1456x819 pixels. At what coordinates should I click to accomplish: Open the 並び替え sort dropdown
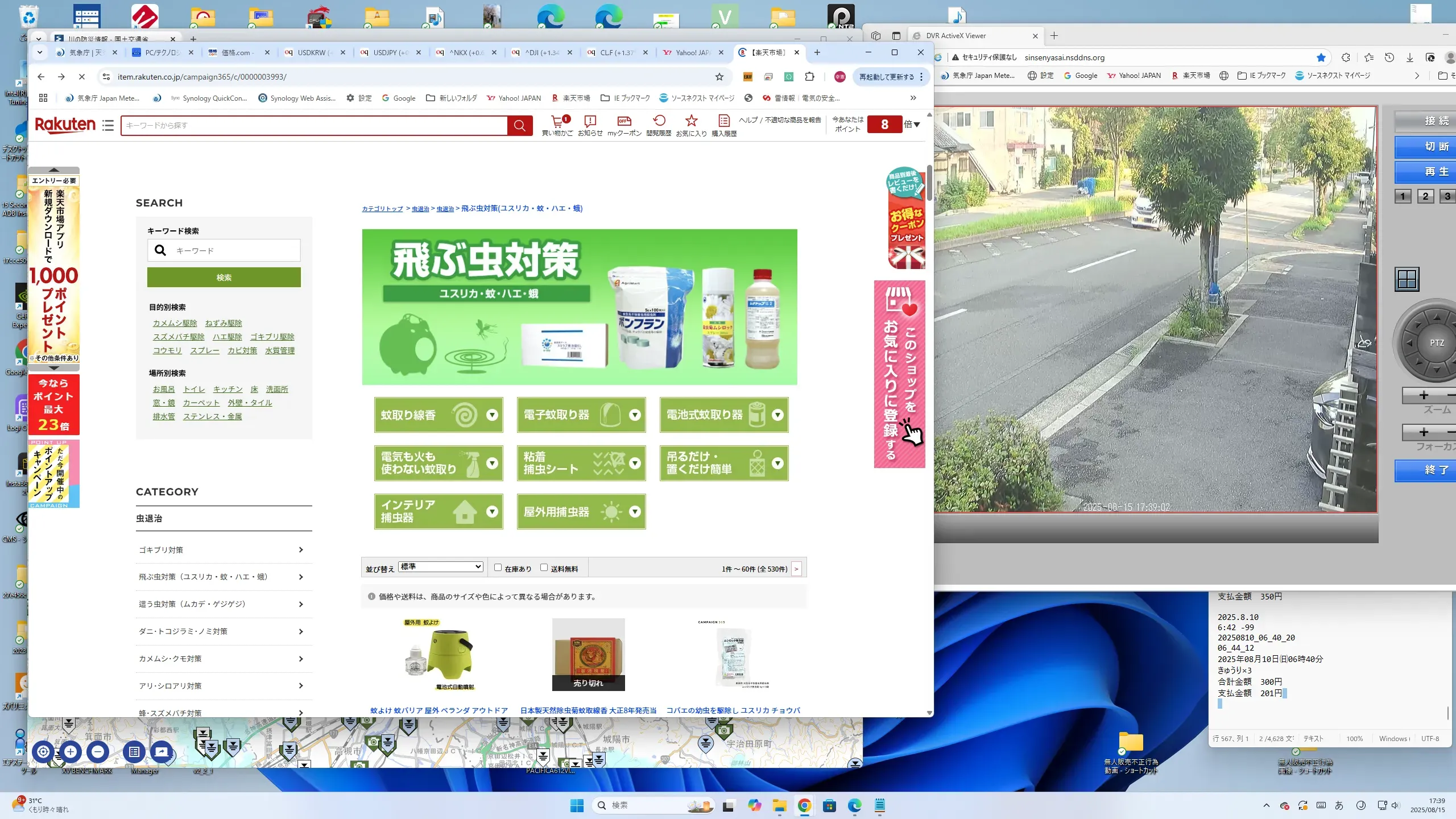441,567
